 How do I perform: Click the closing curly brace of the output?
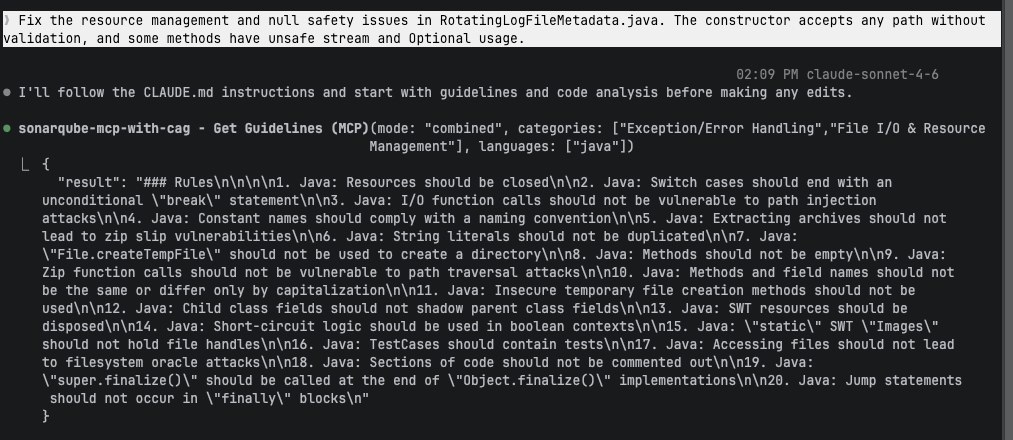tap(46, 417)
